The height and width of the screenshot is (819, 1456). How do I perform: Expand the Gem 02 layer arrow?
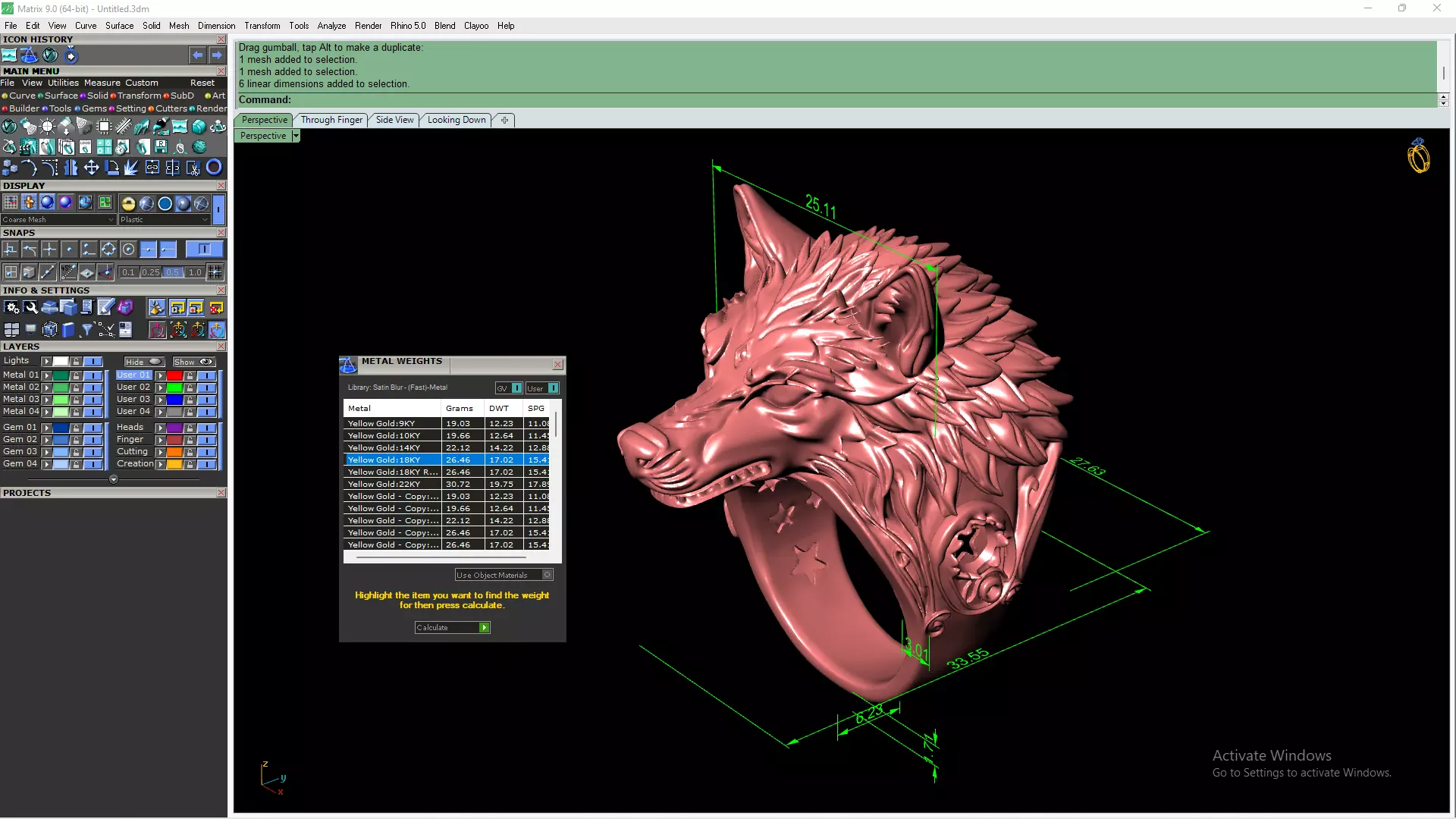(x=46, y=440)
